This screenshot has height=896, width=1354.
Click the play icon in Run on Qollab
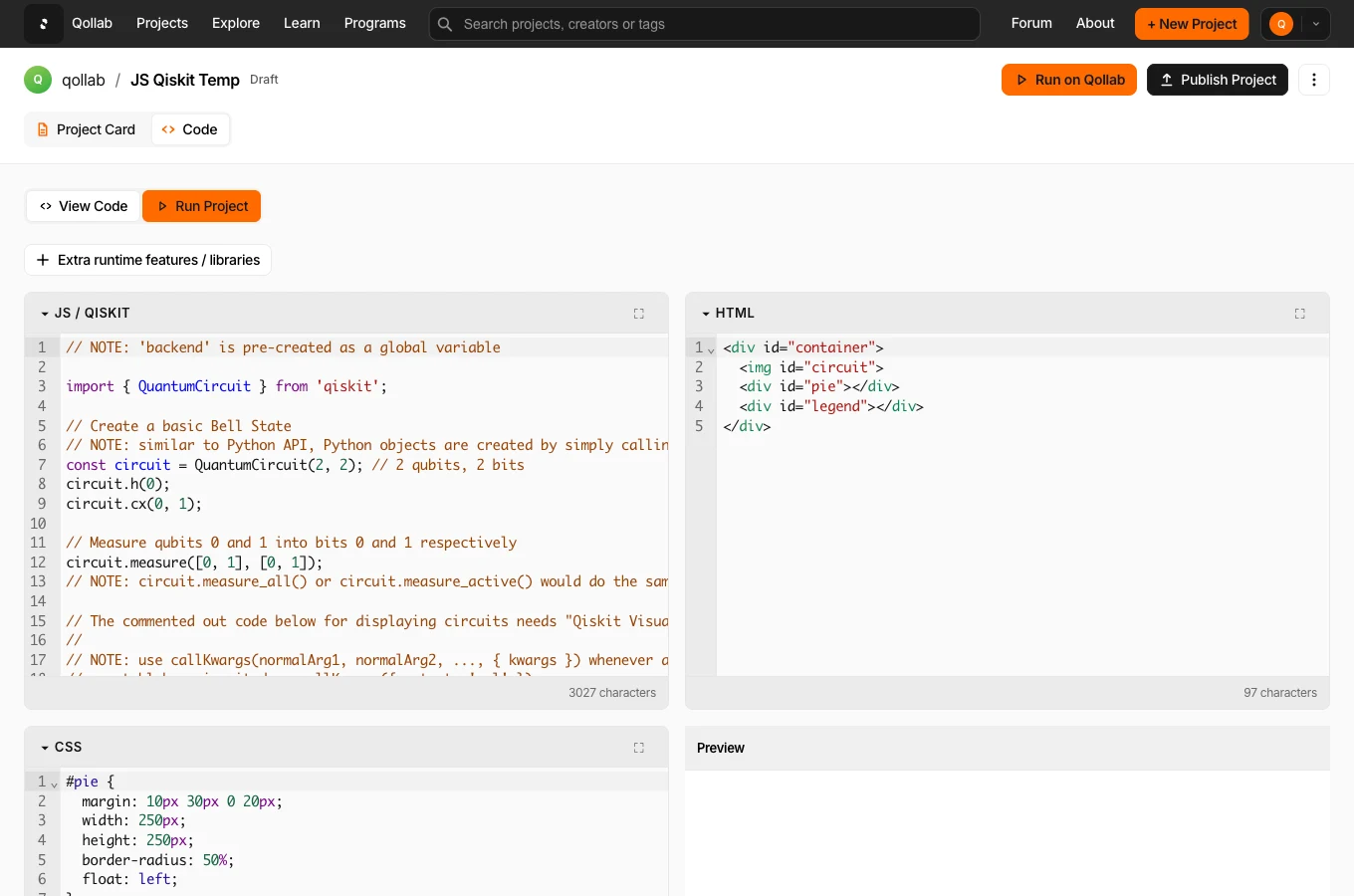(1021, 80)
